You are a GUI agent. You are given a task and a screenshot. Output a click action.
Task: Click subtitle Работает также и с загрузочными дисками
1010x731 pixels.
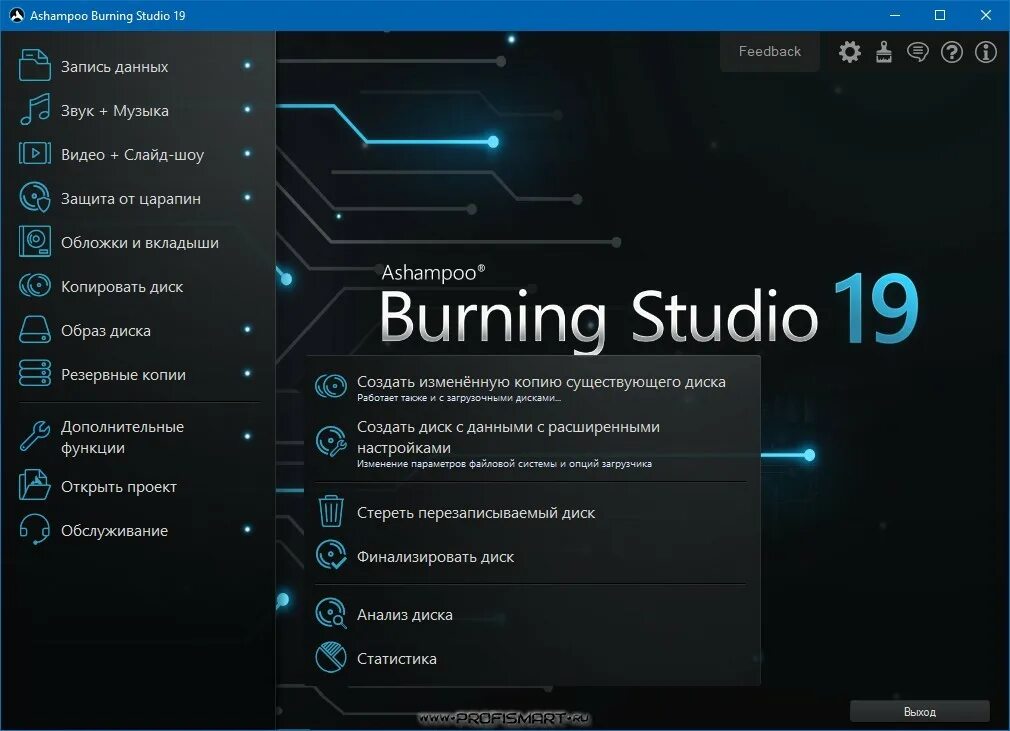(459, 398)
